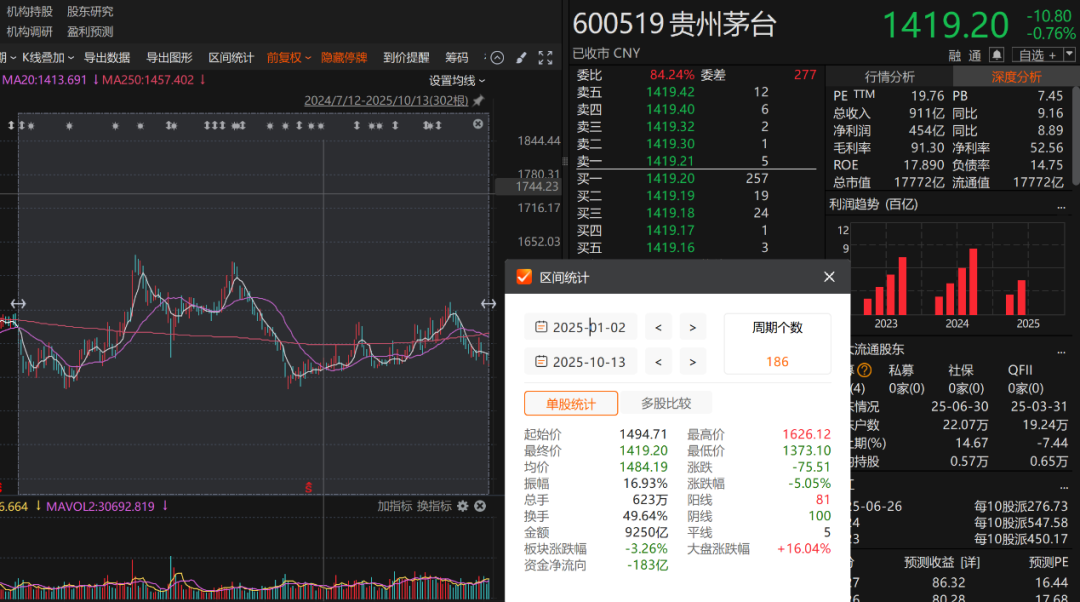This screenshot has width=1080, height=602.
Task: Open start date calendar picker icon
Action: [x=541, y=328]
